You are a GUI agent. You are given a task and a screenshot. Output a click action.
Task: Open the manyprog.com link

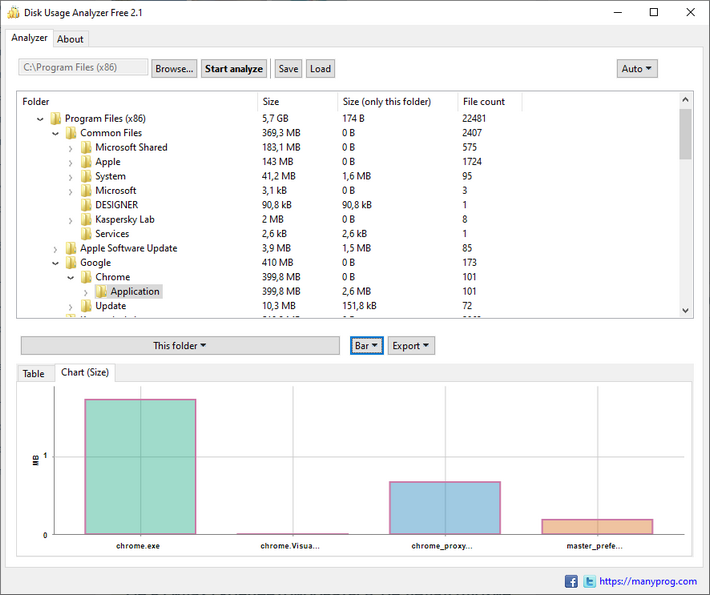648,581
